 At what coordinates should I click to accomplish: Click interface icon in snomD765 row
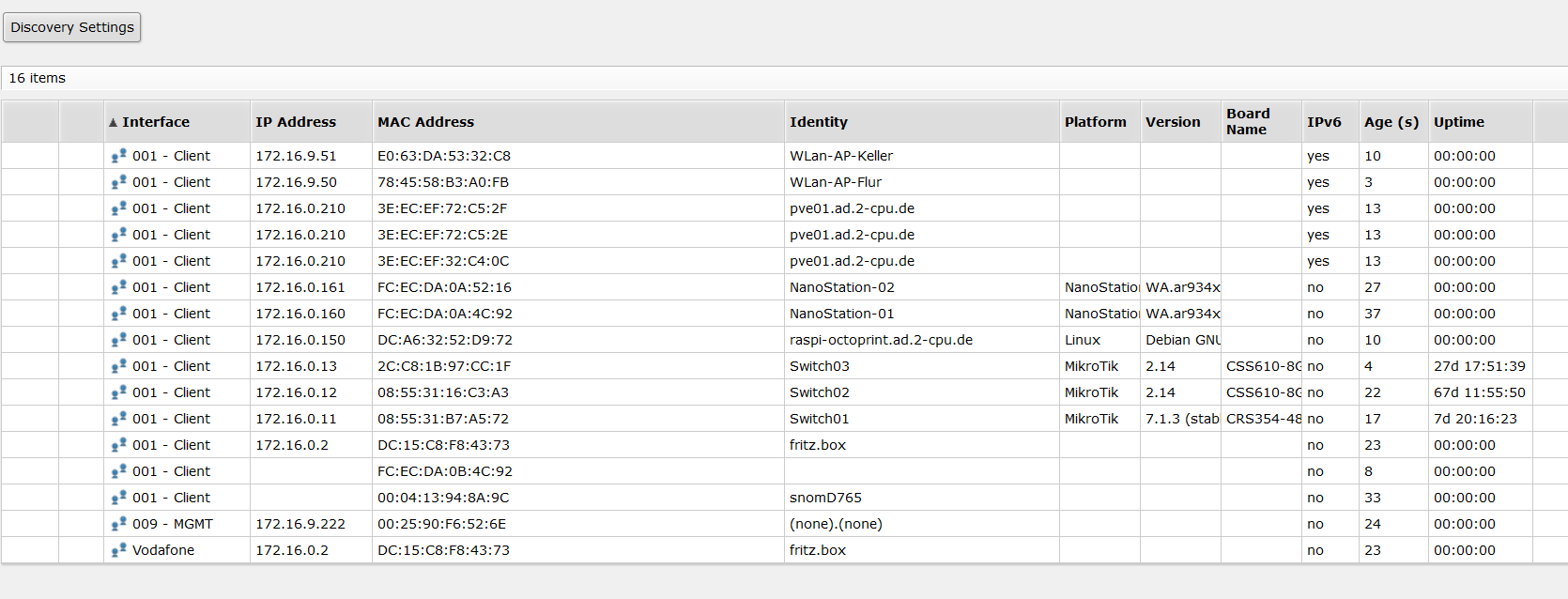click(118, 498)
